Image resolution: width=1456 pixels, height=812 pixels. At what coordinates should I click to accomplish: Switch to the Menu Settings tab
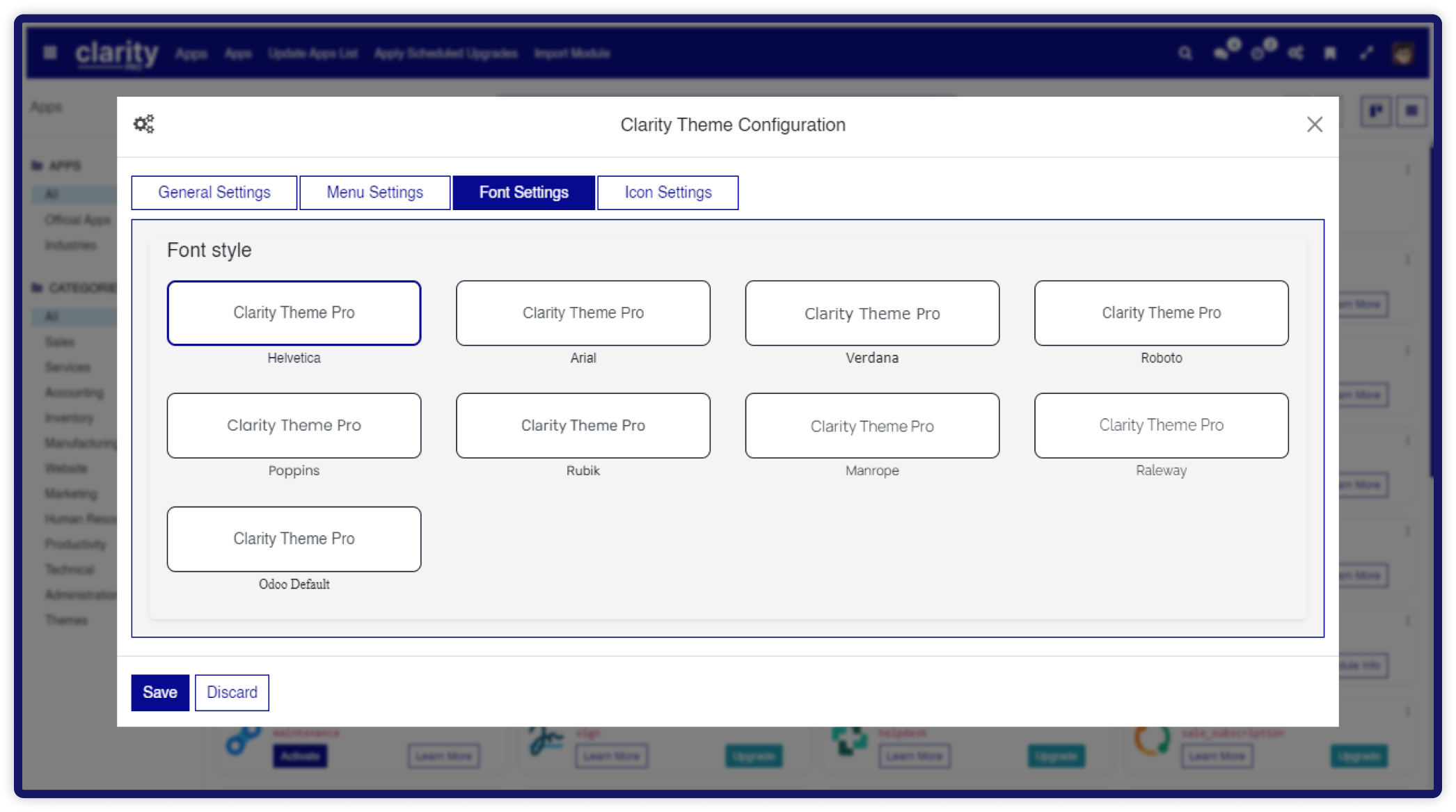click(x=375, y=193)
